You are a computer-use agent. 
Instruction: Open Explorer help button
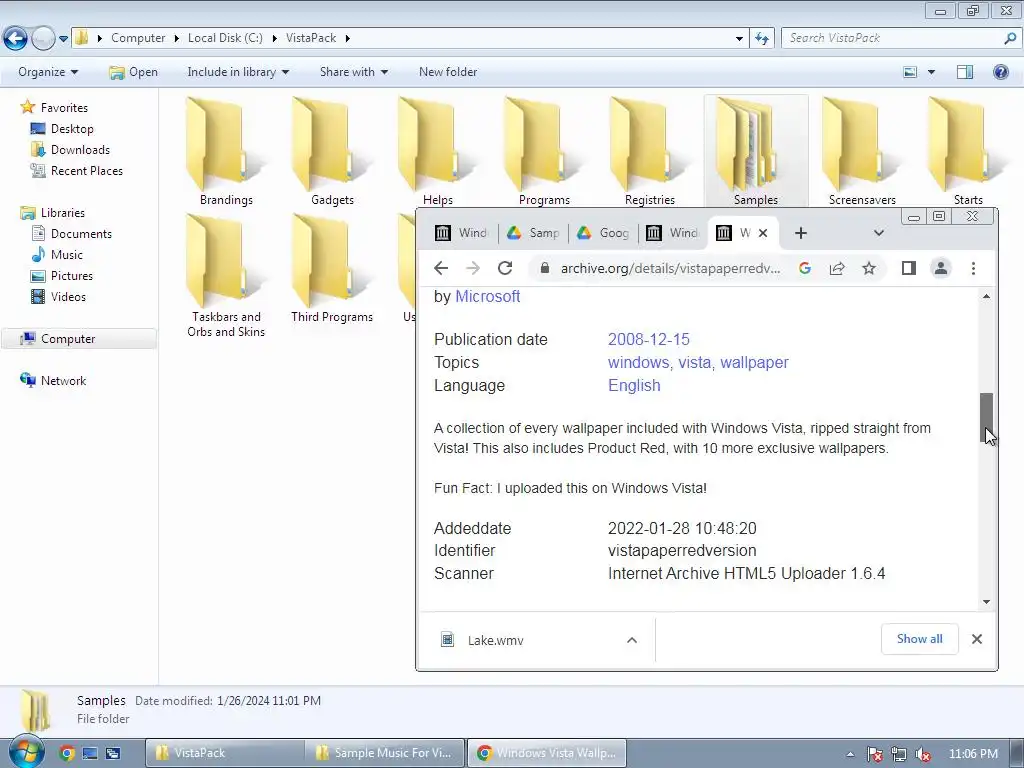pos(1000,72)
